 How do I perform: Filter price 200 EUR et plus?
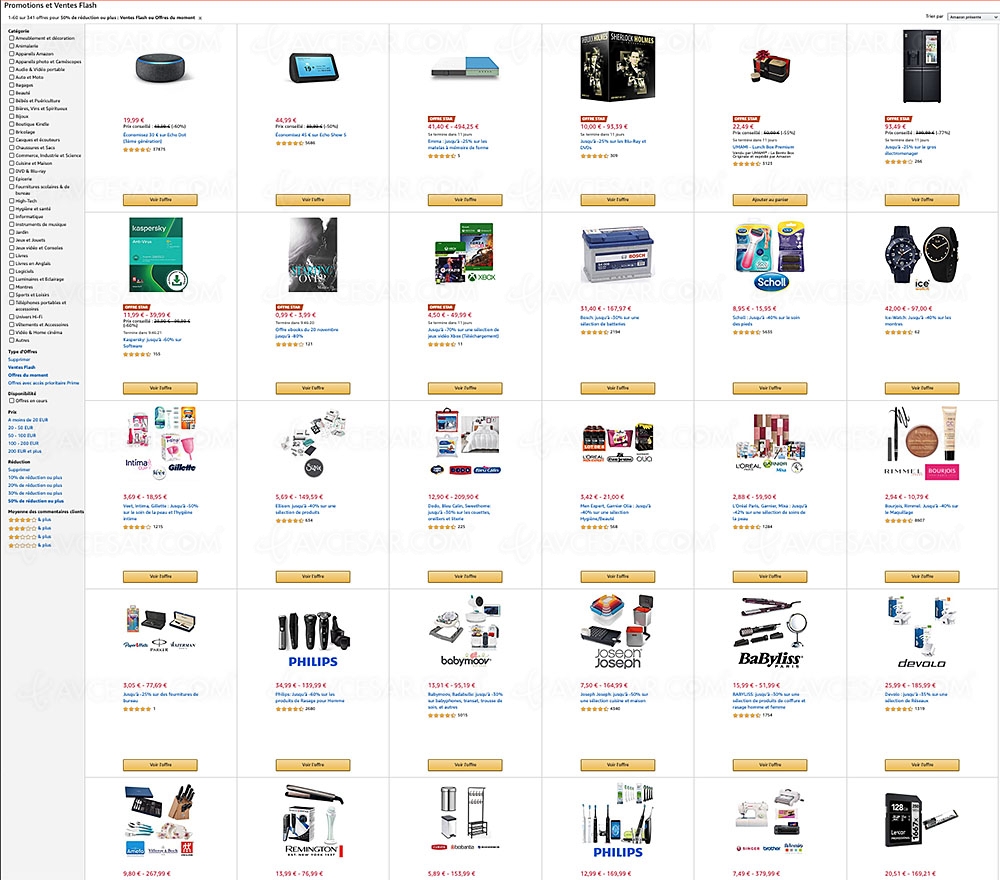coord(24,451)
